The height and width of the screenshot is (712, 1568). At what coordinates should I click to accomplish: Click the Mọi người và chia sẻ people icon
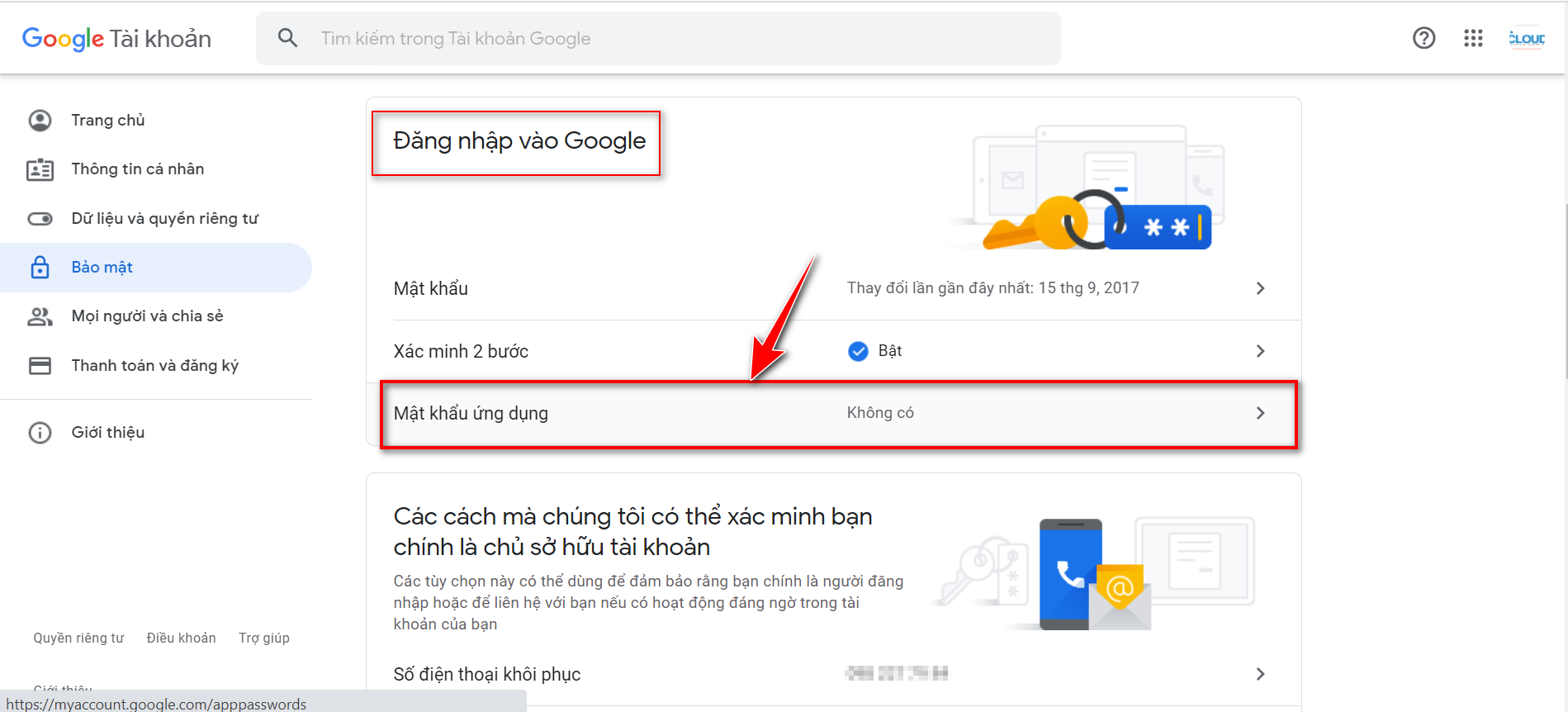[x=40, y=316]
